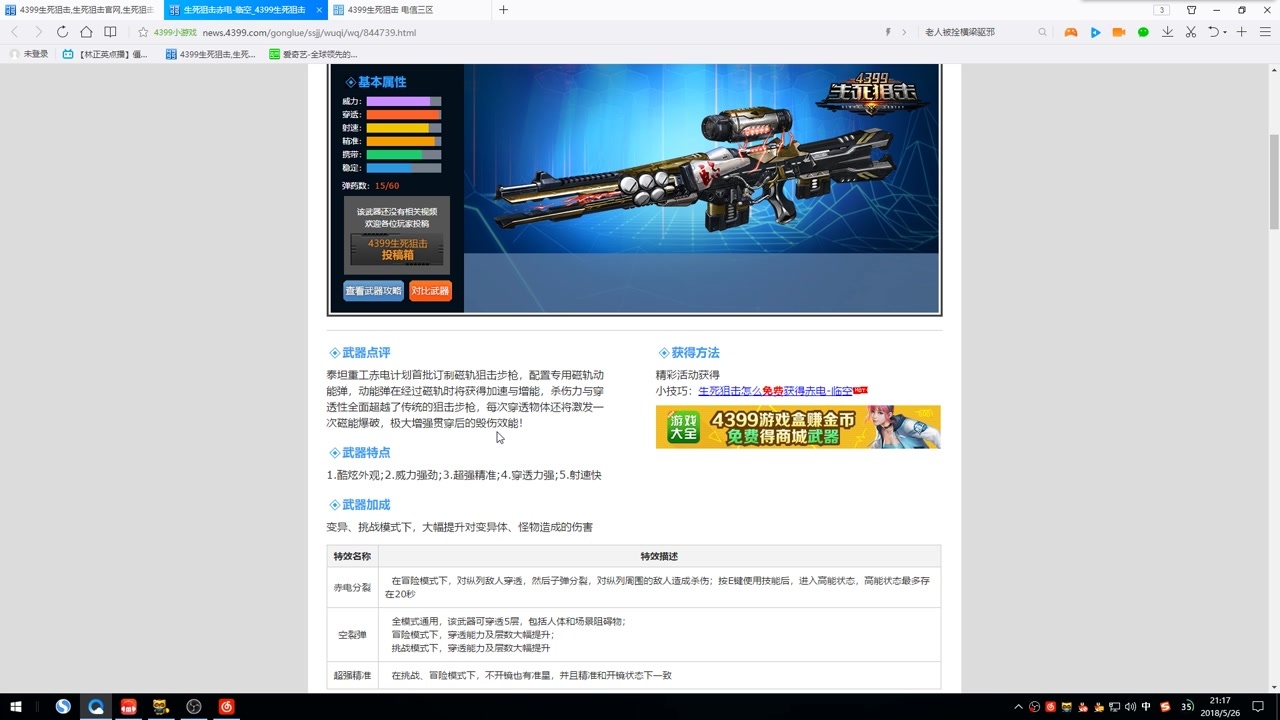Click 超强精准 table cell
1280x720 pixels.
pyautogui.click(x=352, y=676)
